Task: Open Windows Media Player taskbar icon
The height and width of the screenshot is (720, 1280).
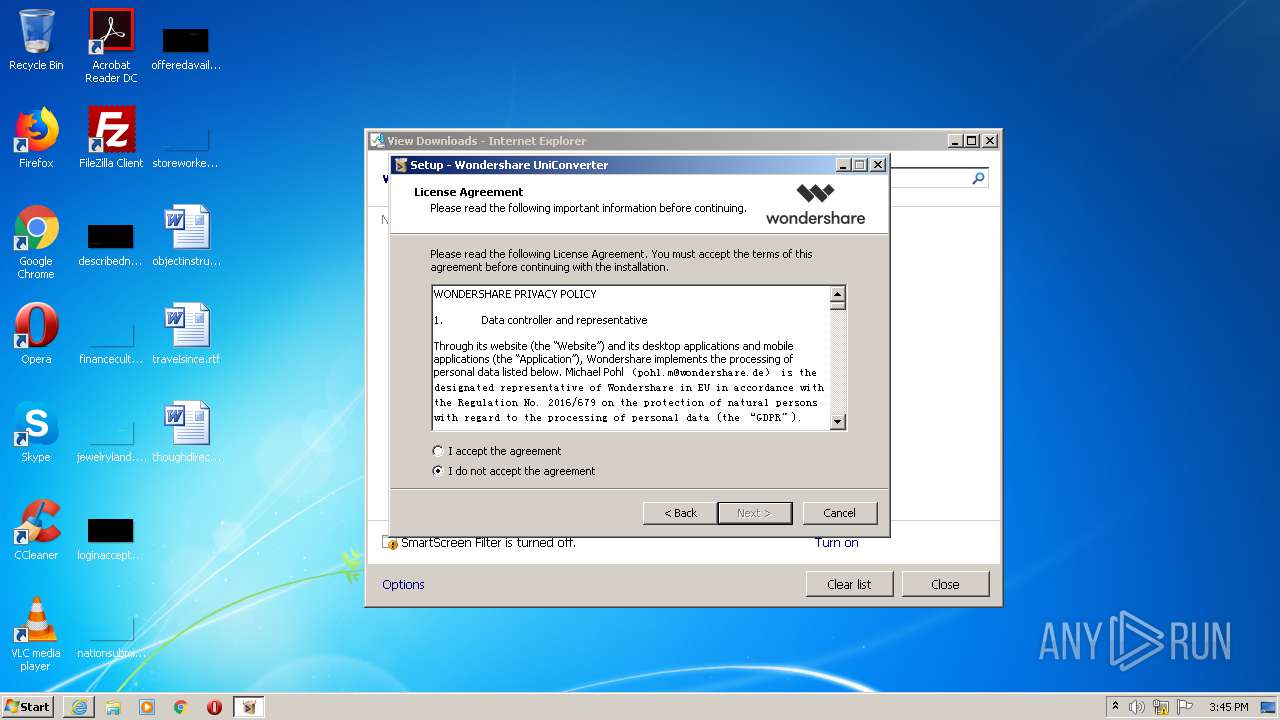Action: click(x=147, y=707)
